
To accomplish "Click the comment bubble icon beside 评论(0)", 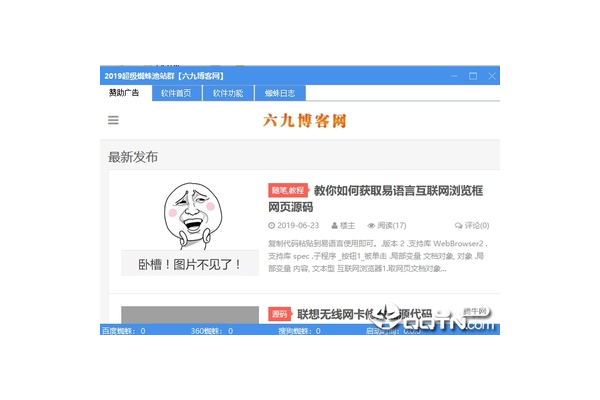I will 458,226.
